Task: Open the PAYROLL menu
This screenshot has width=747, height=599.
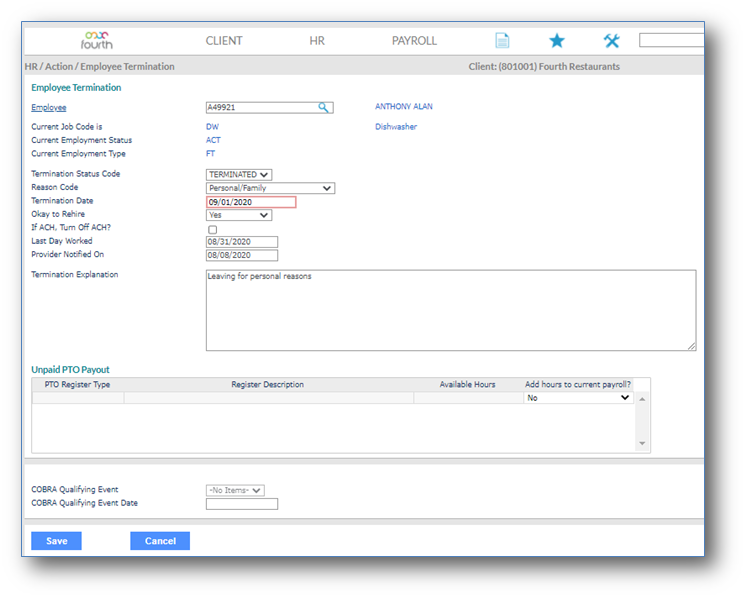Action: (x=414, y=41)
